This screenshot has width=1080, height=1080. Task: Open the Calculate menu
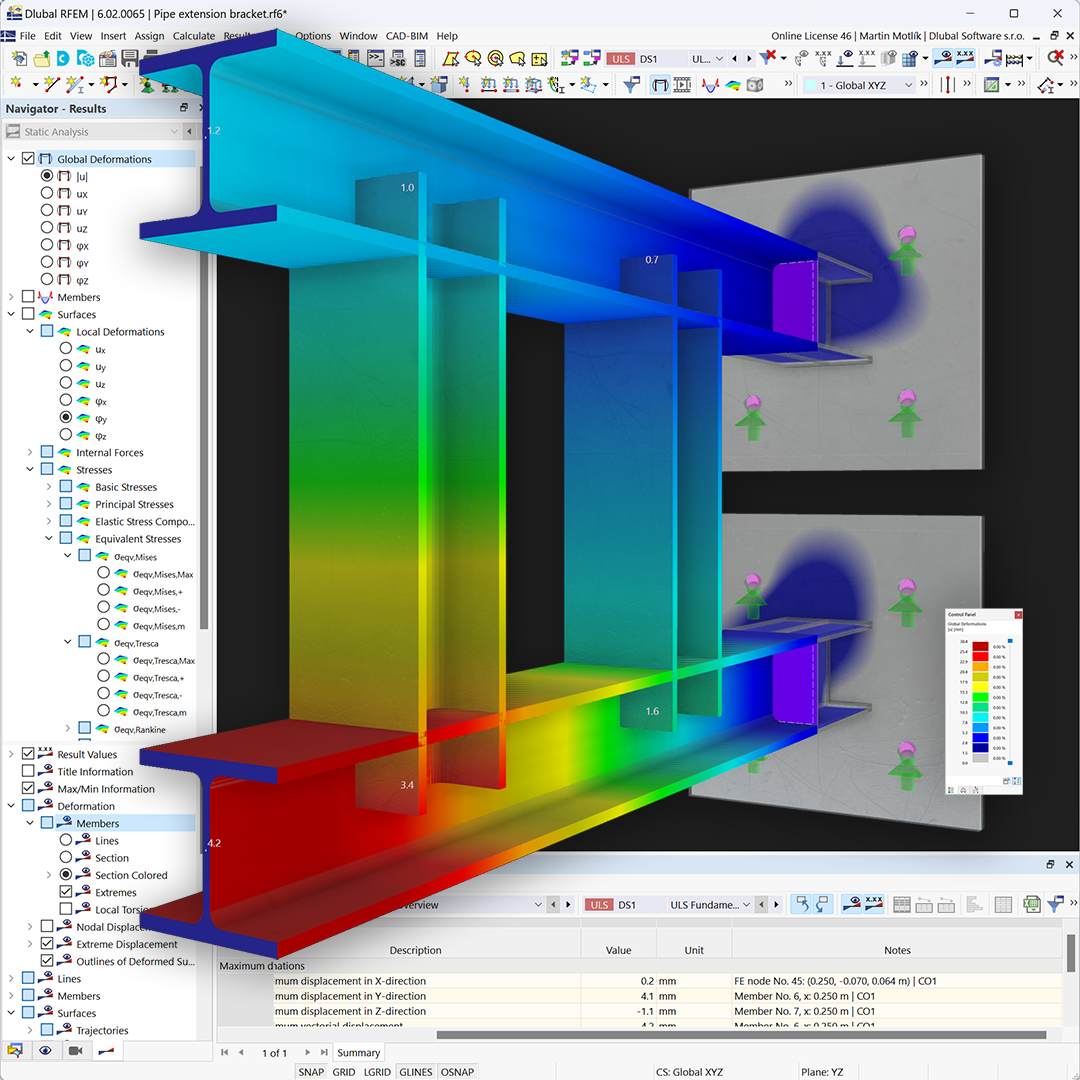(x=194, y=36)
